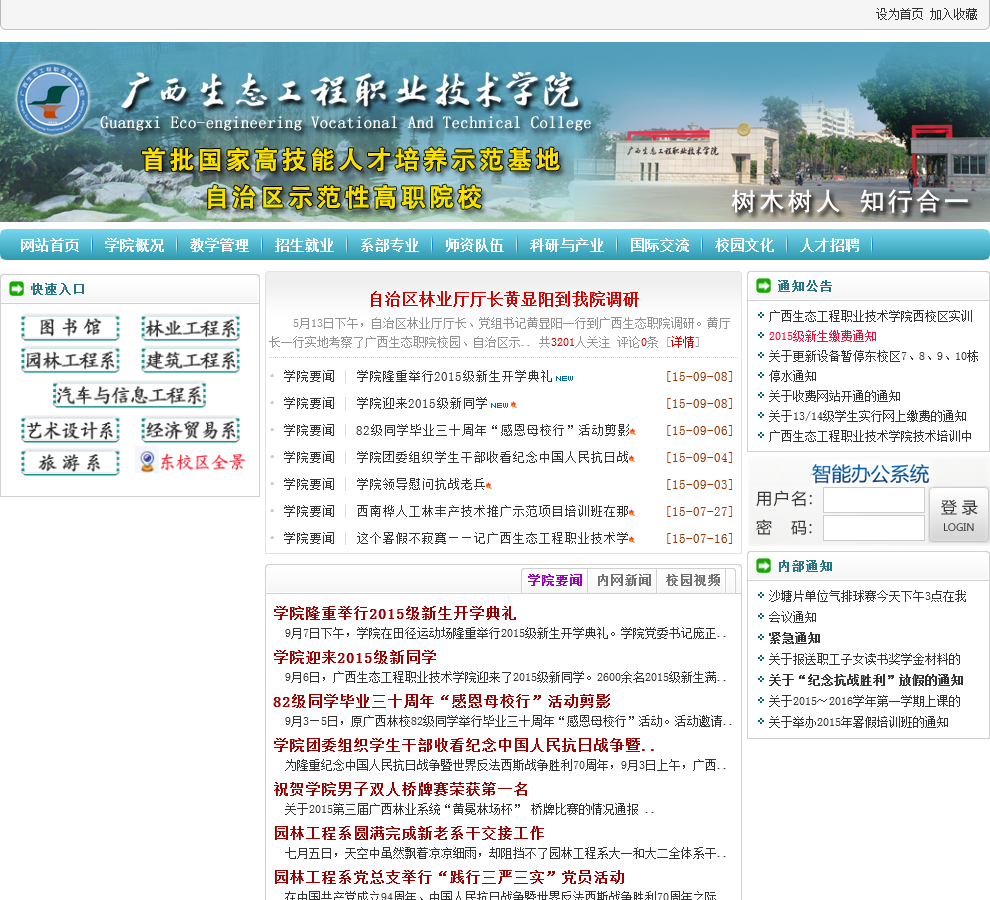Switch to 内网新闻 tab
This screenshot has height=900, width=990.
click(x=624, y=580)
